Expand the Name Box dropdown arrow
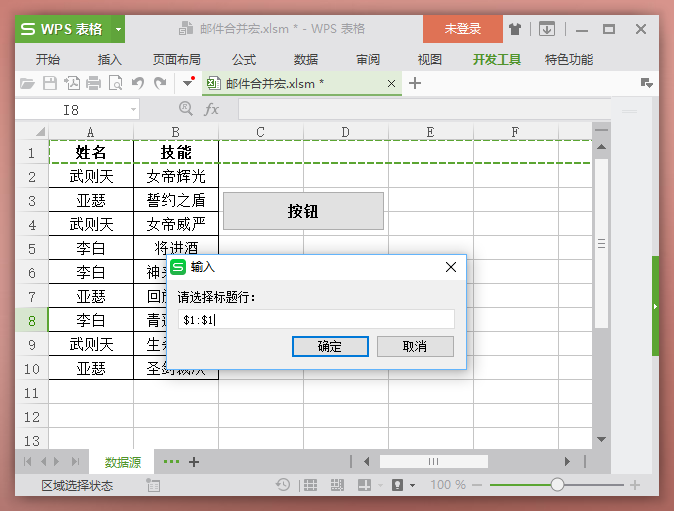674x511 pixels. pos(134,109)
